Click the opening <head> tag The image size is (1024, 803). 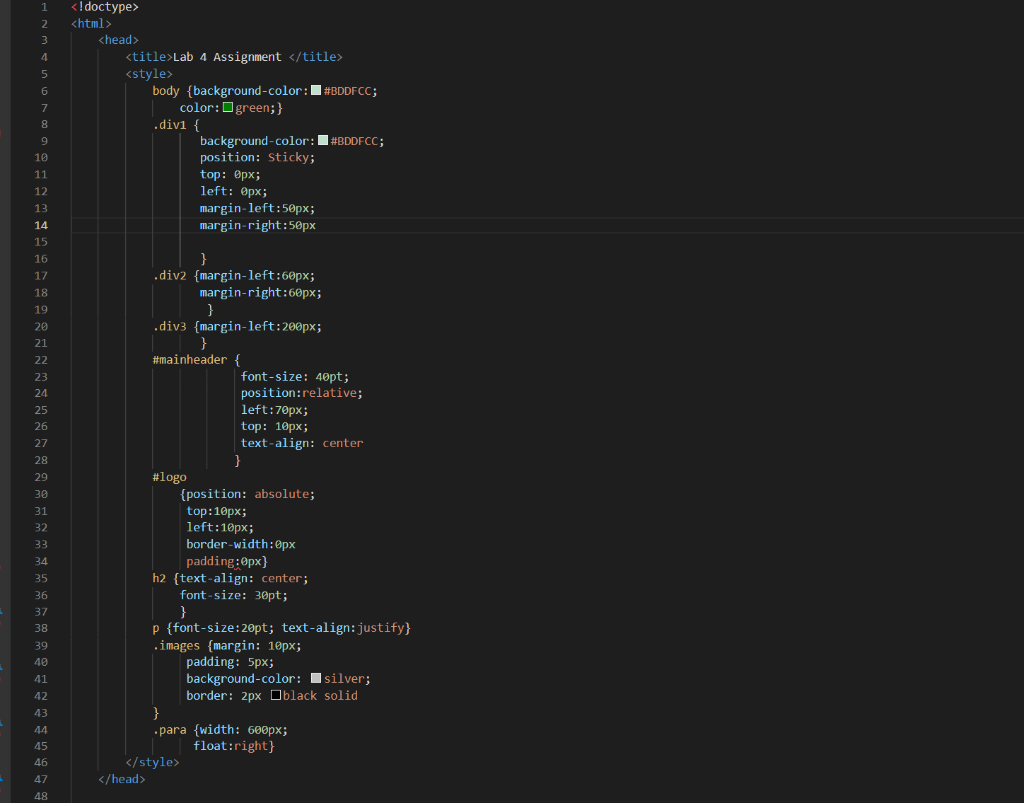point(118,40)
